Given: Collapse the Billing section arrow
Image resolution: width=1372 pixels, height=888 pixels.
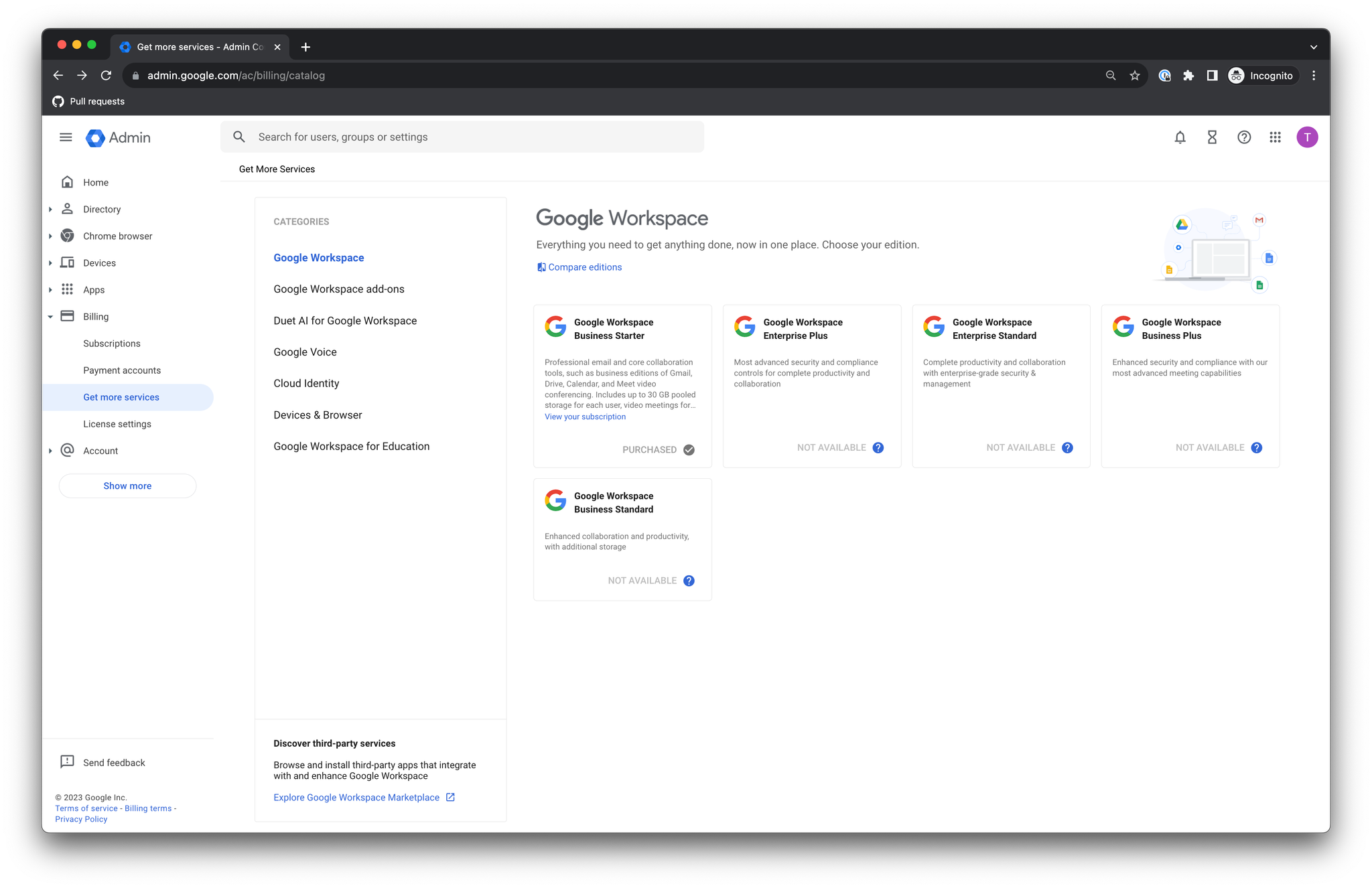Looking at the screenshot, I should [50, 317].
